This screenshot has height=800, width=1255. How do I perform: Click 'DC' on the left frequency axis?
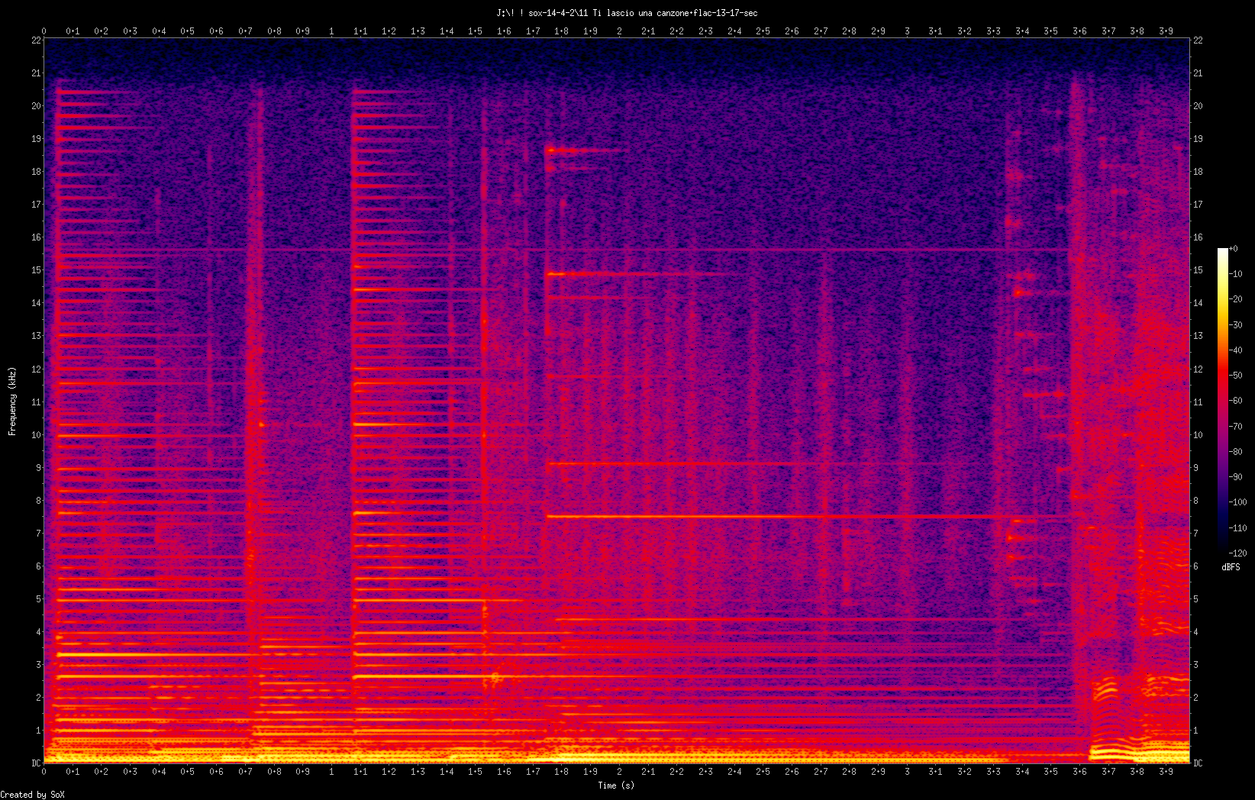pos(35,763)
